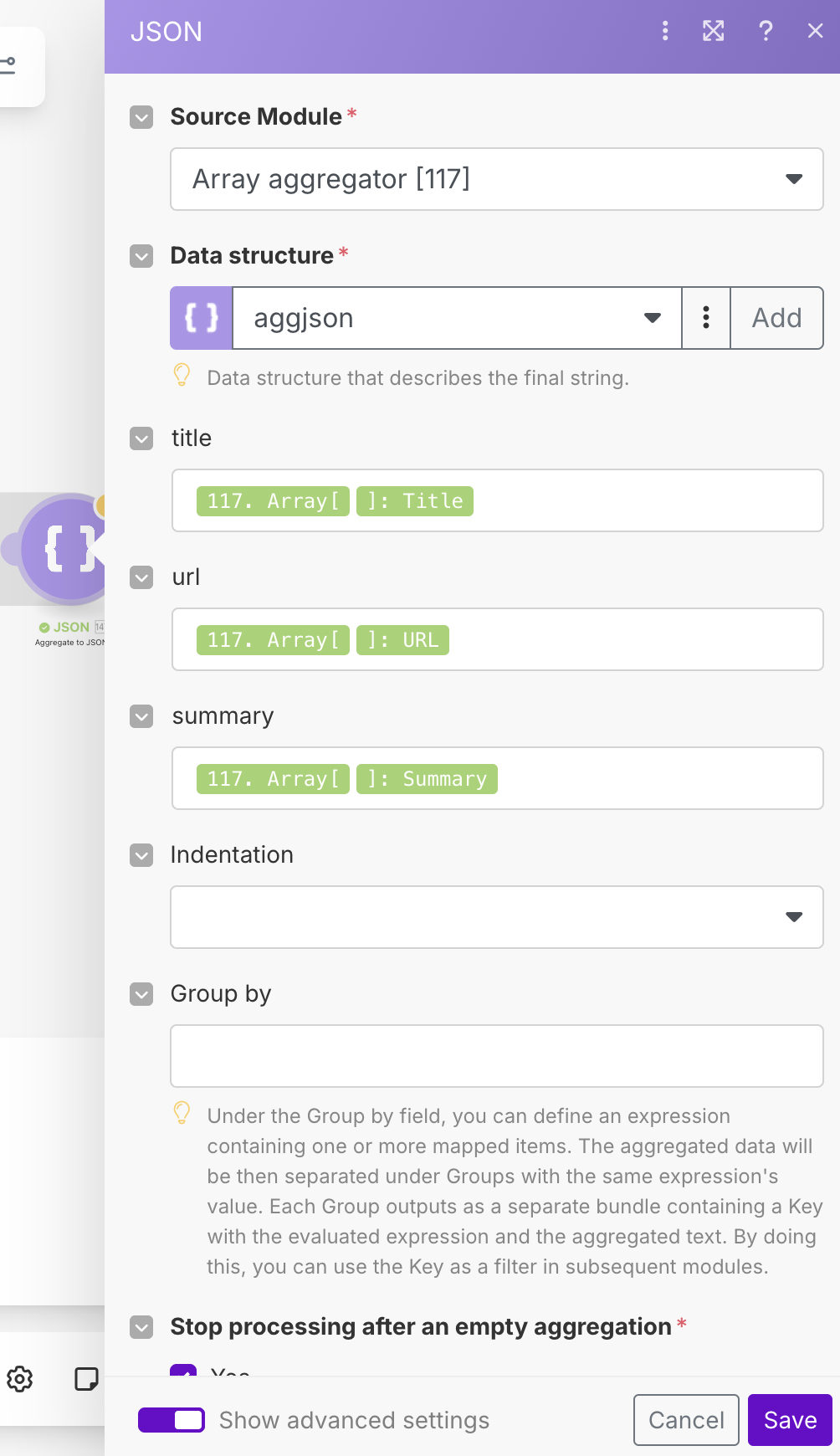Screen dimensions: 840x1456
Task: Open data structure three-dot options menu
Action: pos(706,318)
